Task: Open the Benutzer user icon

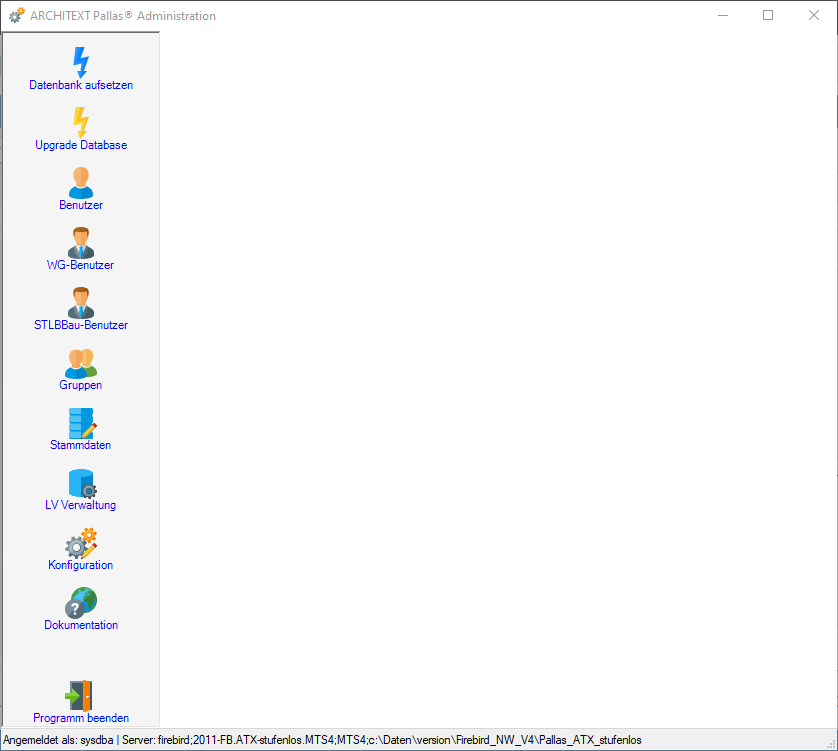Action: (x=81, y=183)
